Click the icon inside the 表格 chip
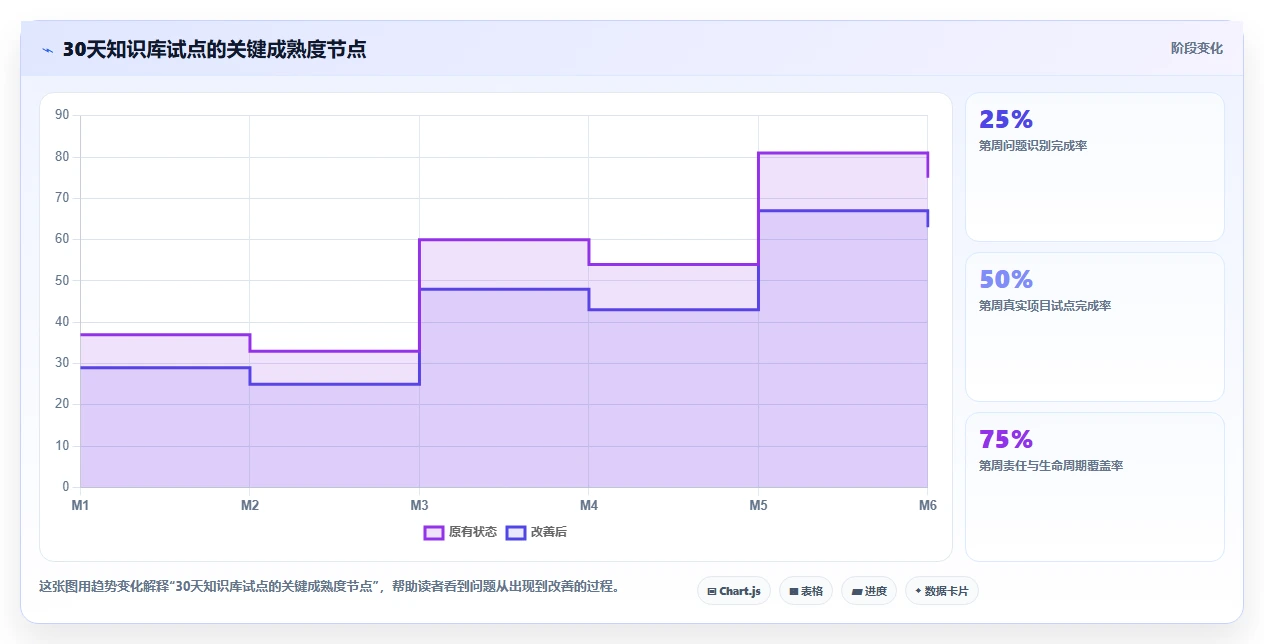The height and width of the screenshot is (644, 1264). point(793,592)
